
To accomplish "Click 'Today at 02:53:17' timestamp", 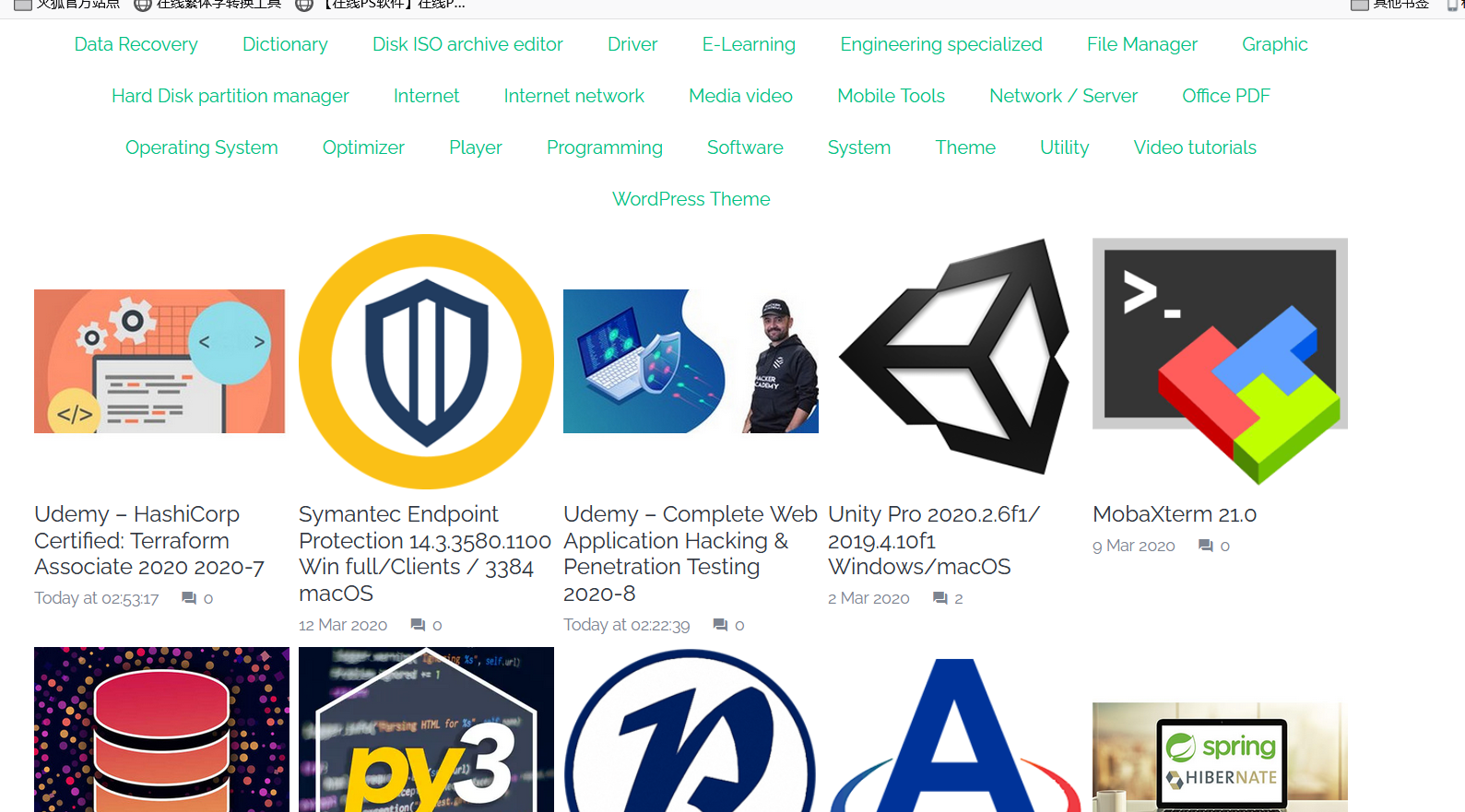I will (97, 598).
